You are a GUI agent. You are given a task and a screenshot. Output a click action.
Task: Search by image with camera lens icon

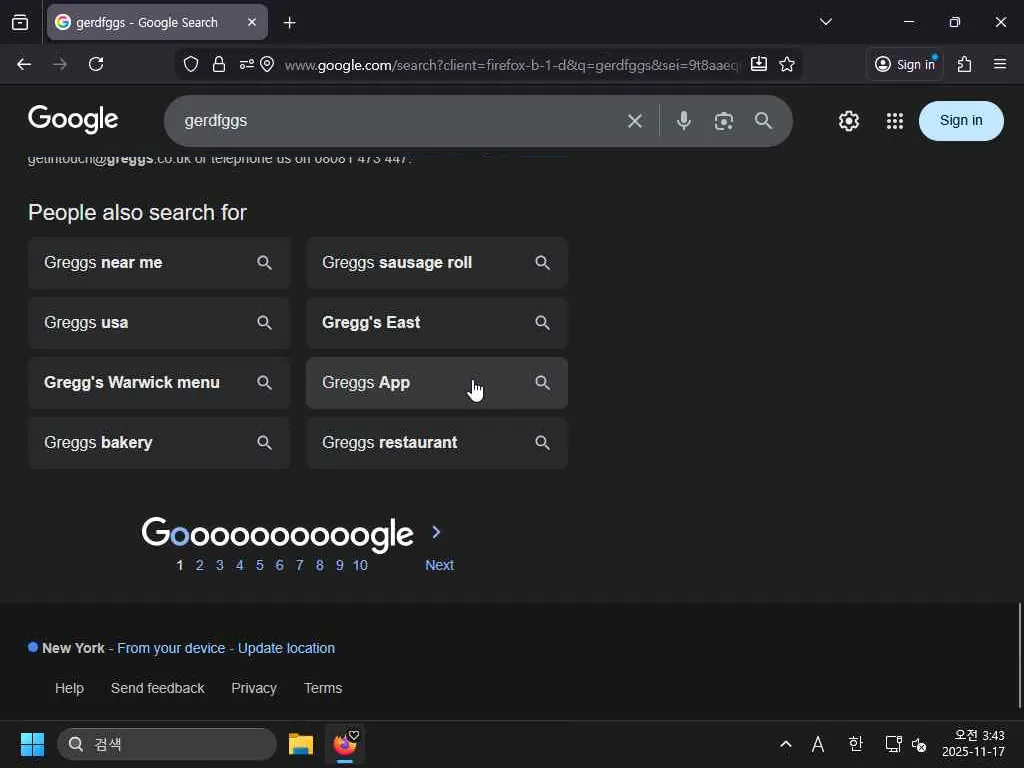coord(724,121)
